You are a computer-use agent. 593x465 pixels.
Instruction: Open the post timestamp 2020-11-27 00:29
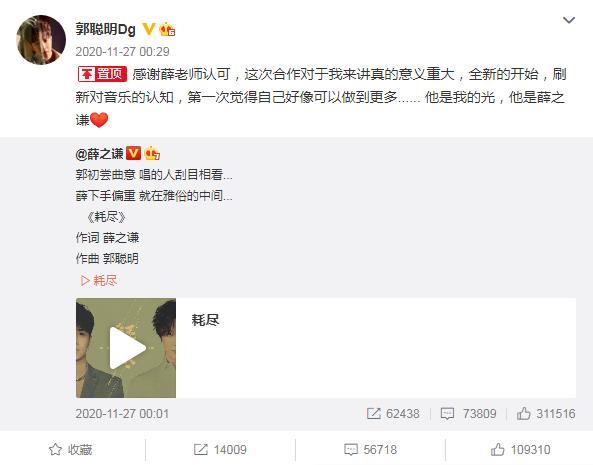tap(122, 51)
